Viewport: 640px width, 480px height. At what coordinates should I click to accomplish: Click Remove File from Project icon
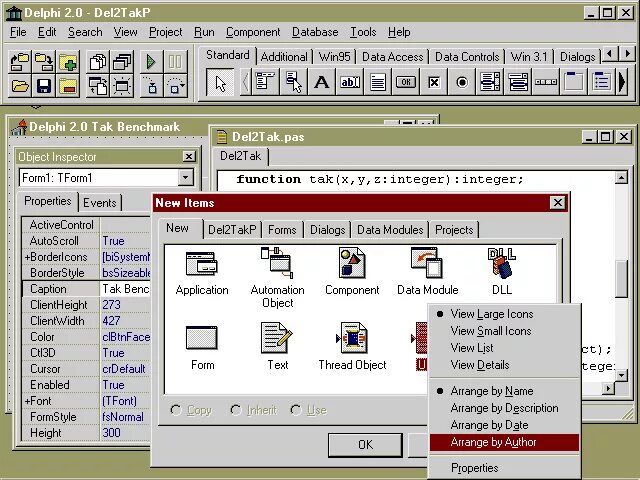tap(68, 86)
